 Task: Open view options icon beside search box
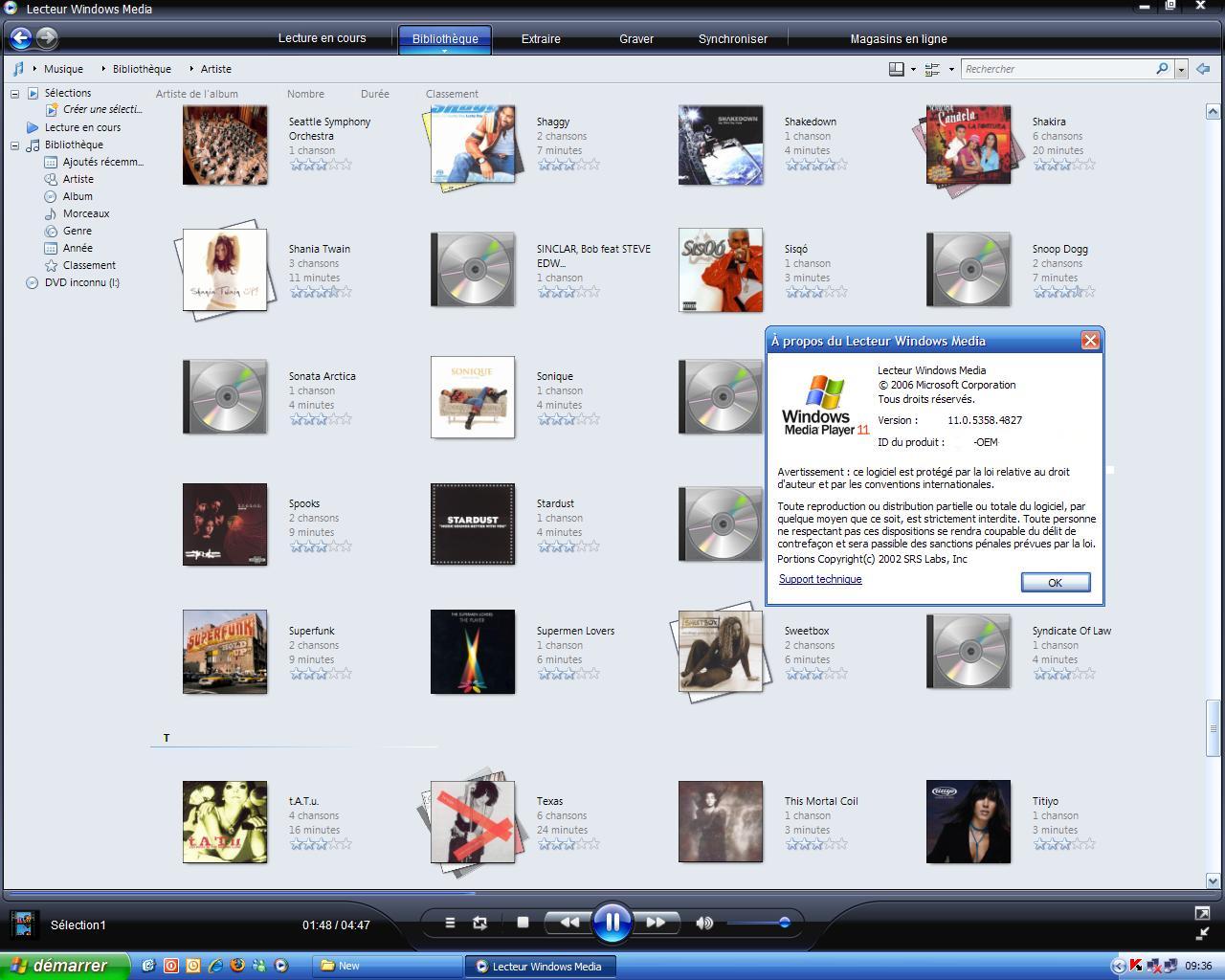point(932,69)
